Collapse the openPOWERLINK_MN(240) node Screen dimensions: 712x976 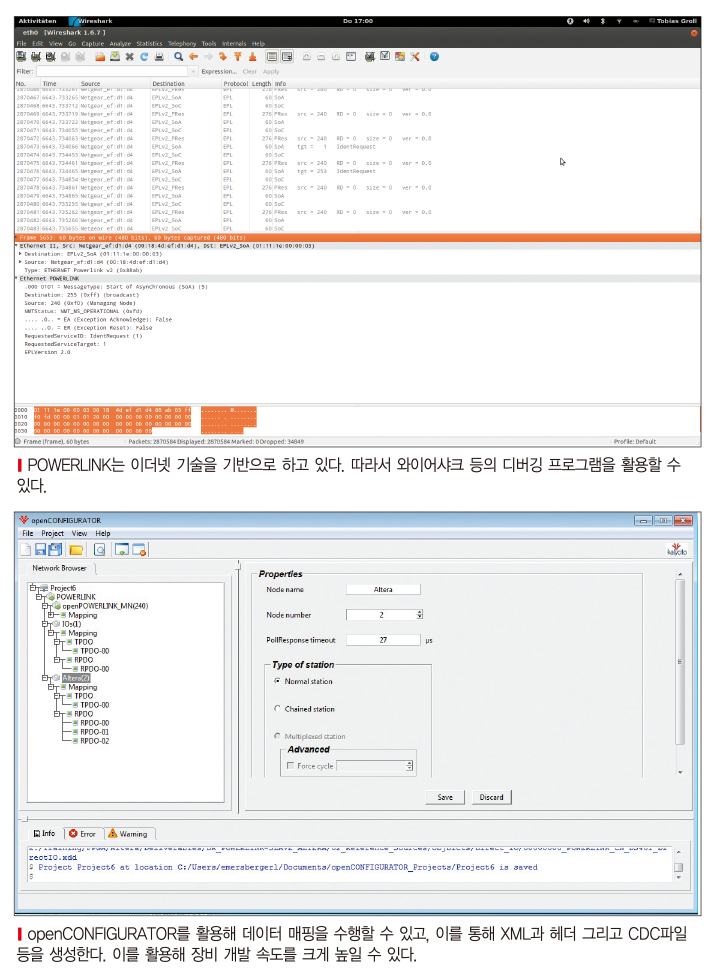(45, 606)
